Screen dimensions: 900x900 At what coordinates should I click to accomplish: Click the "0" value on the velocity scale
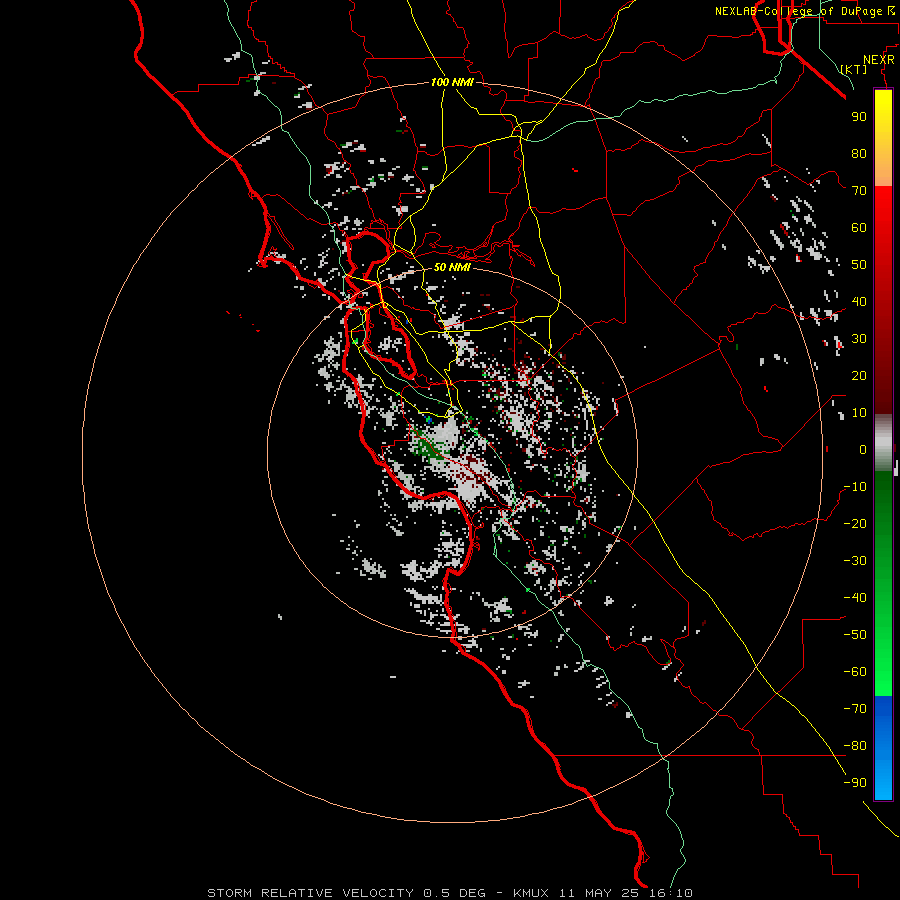click(x=863, y=449)
